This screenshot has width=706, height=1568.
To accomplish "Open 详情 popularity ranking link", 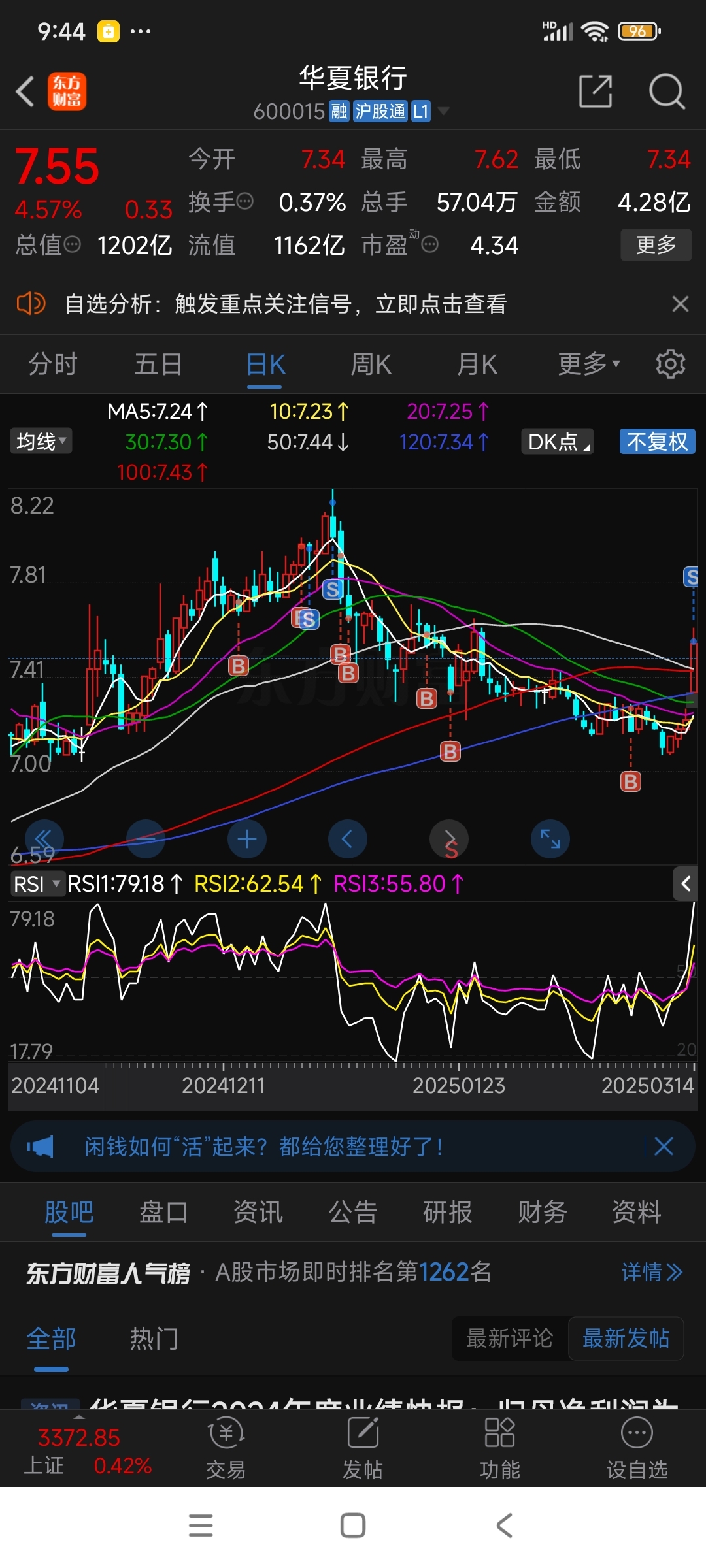I will click(x=652, y=1272).
